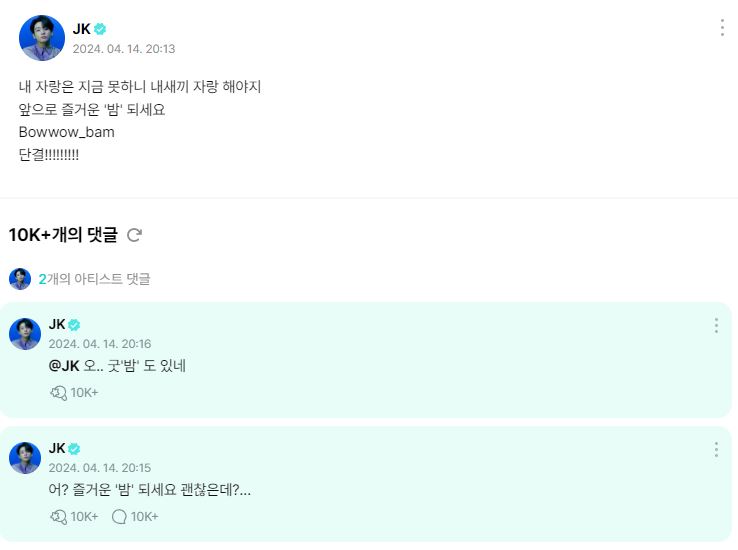Click the like count next to the 20:16 cheer icon

[84, 392]
